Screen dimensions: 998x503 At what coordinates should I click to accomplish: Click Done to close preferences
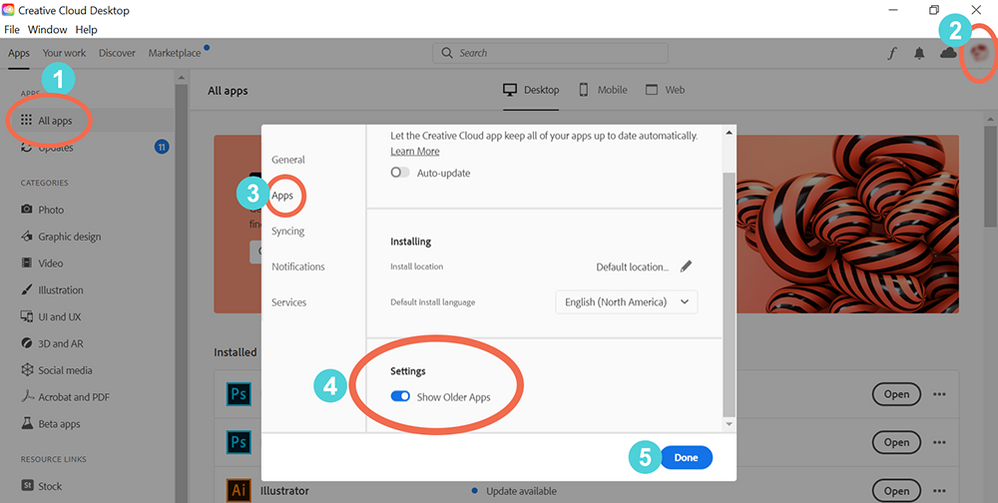686,458
